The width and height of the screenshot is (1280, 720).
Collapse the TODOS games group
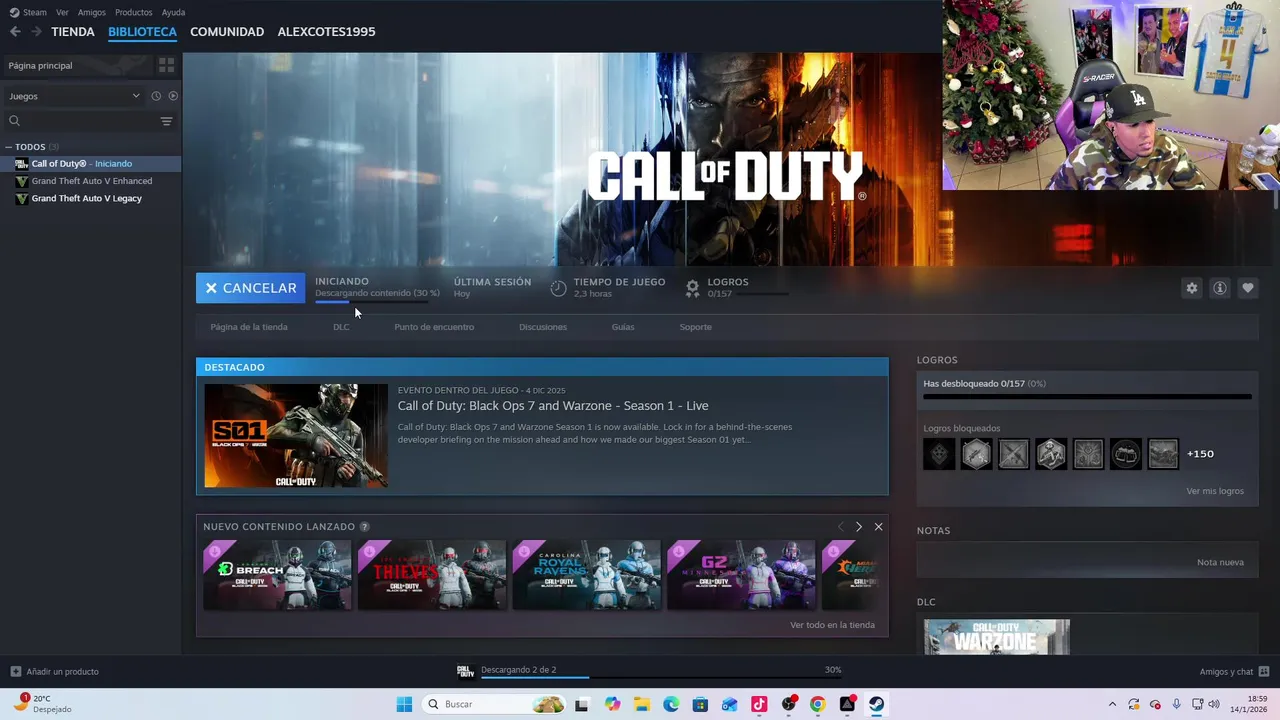coord(8,147)
